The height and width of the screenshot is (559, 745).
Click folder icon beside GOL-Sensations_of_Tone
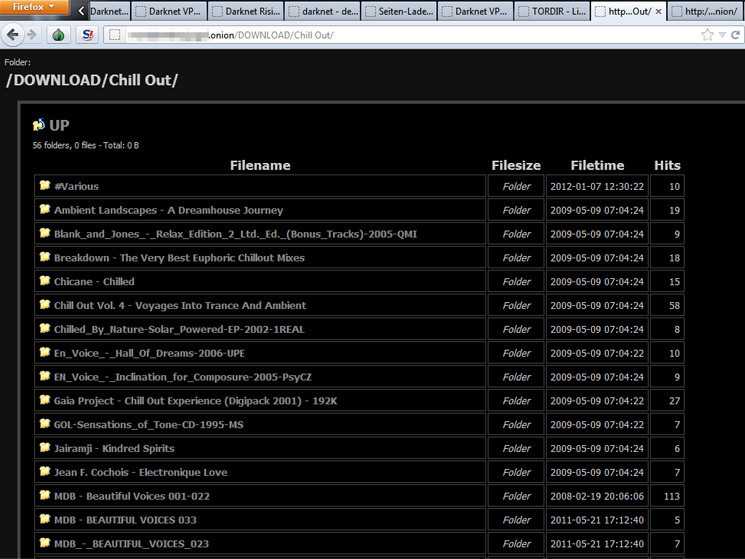pos(45,424)
